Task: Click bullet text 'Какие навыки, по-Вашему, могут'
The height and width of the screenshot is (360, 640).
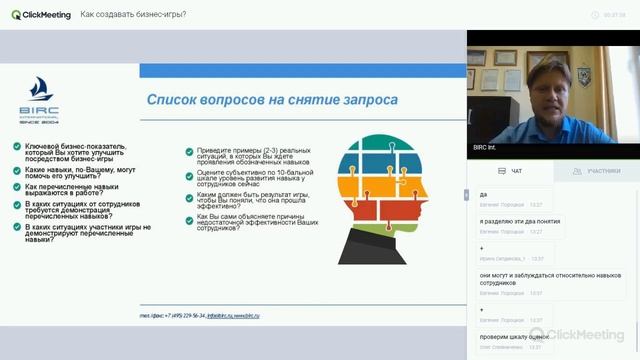Action: [x=80, y=173]
